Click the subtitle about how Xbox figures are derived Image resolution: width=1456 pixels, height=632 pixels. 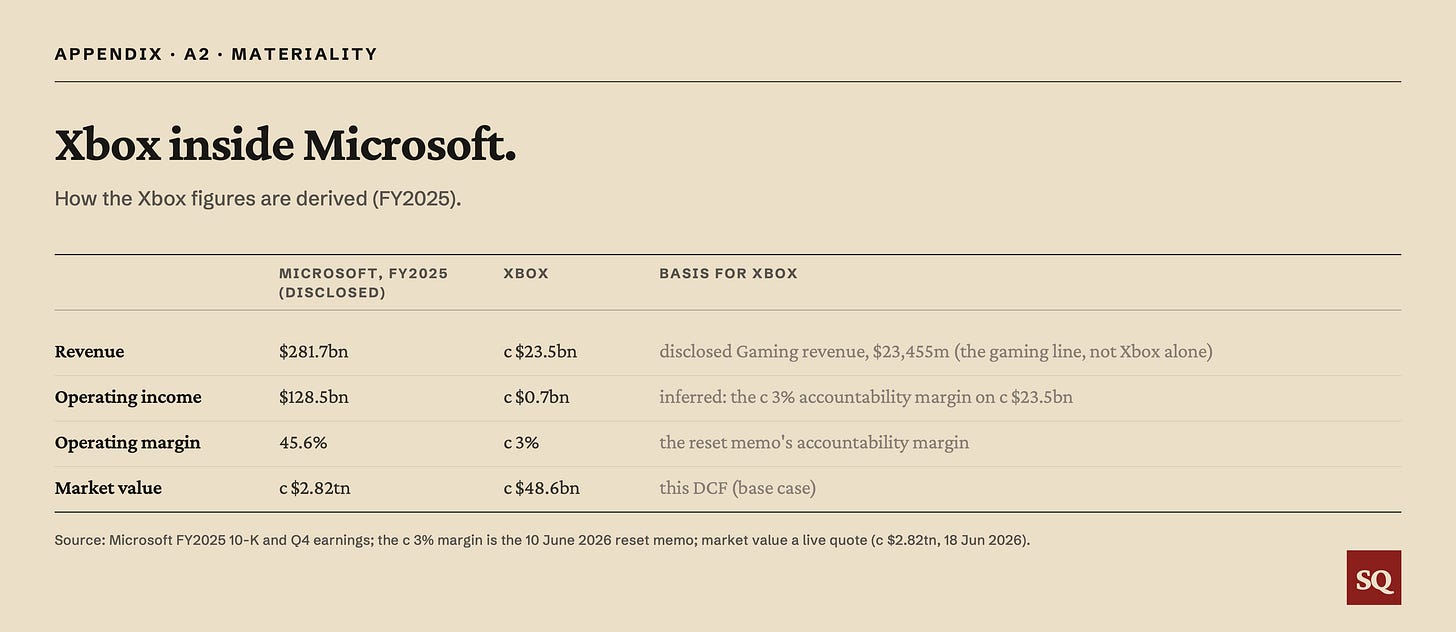258,198
